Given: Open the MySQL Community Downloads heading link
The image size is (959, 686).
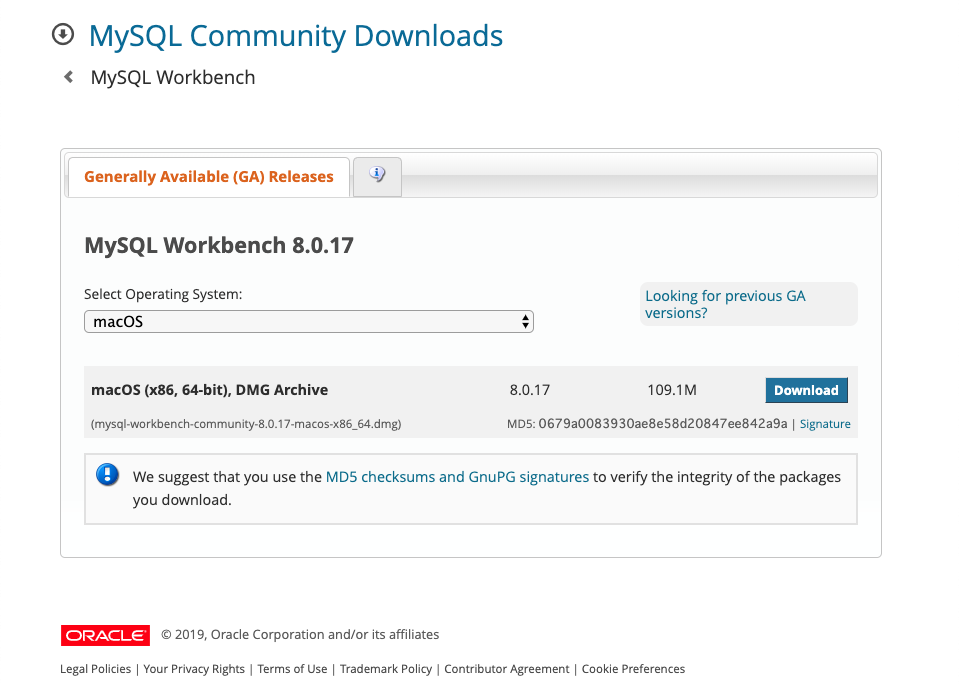Looking at the screenshot, I should [x=296, y=36].
